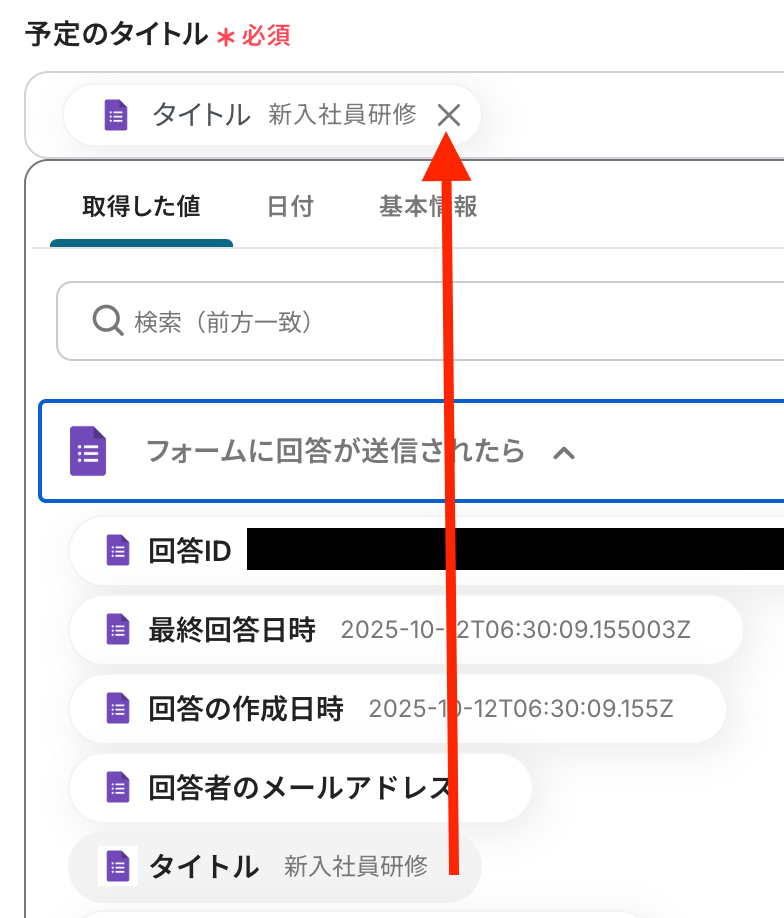Open the 基本情報 tab
Viewport: 784px width, 918px height.
click(428, 207)
